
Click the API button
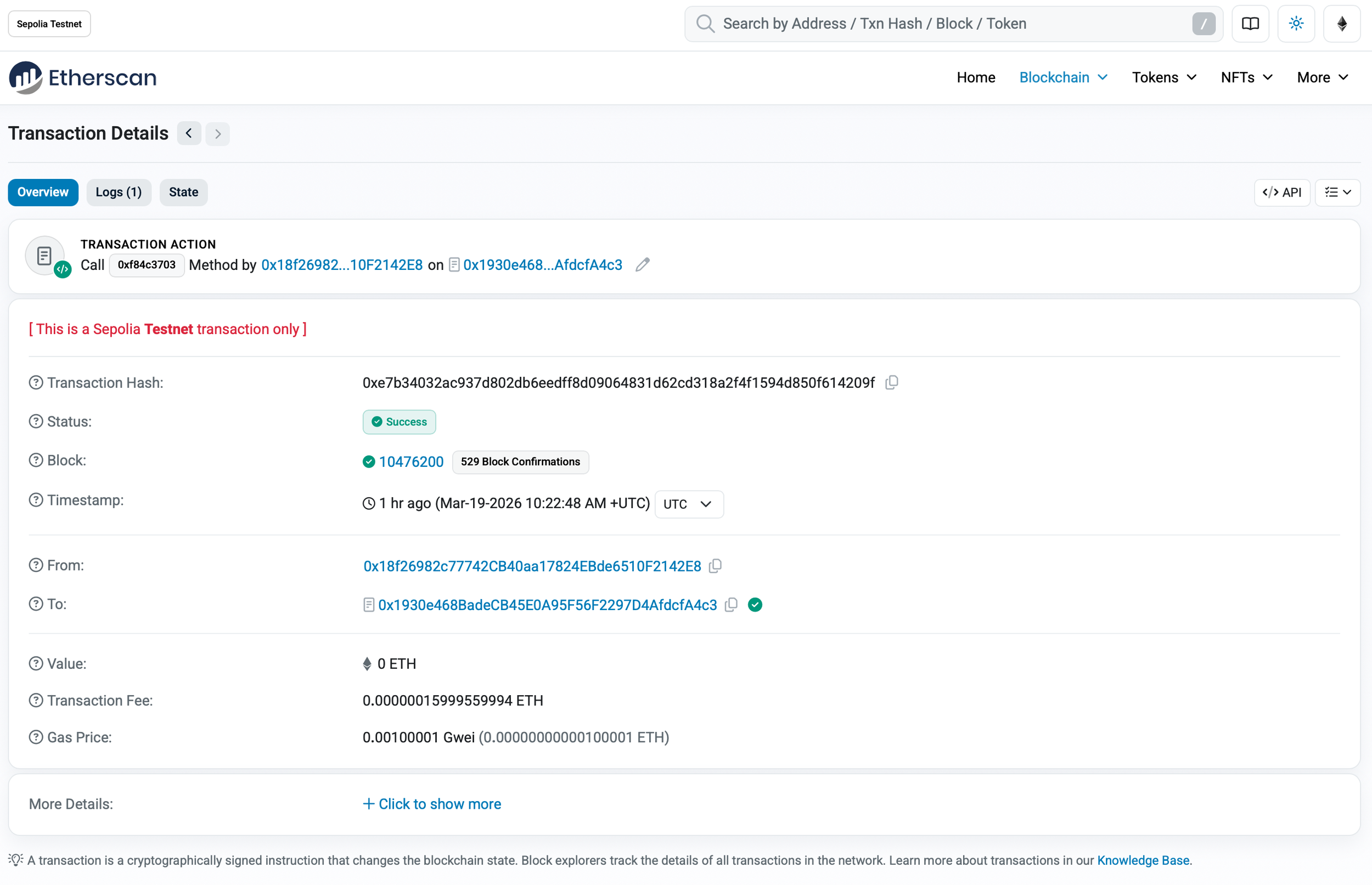click(1281, 192)
